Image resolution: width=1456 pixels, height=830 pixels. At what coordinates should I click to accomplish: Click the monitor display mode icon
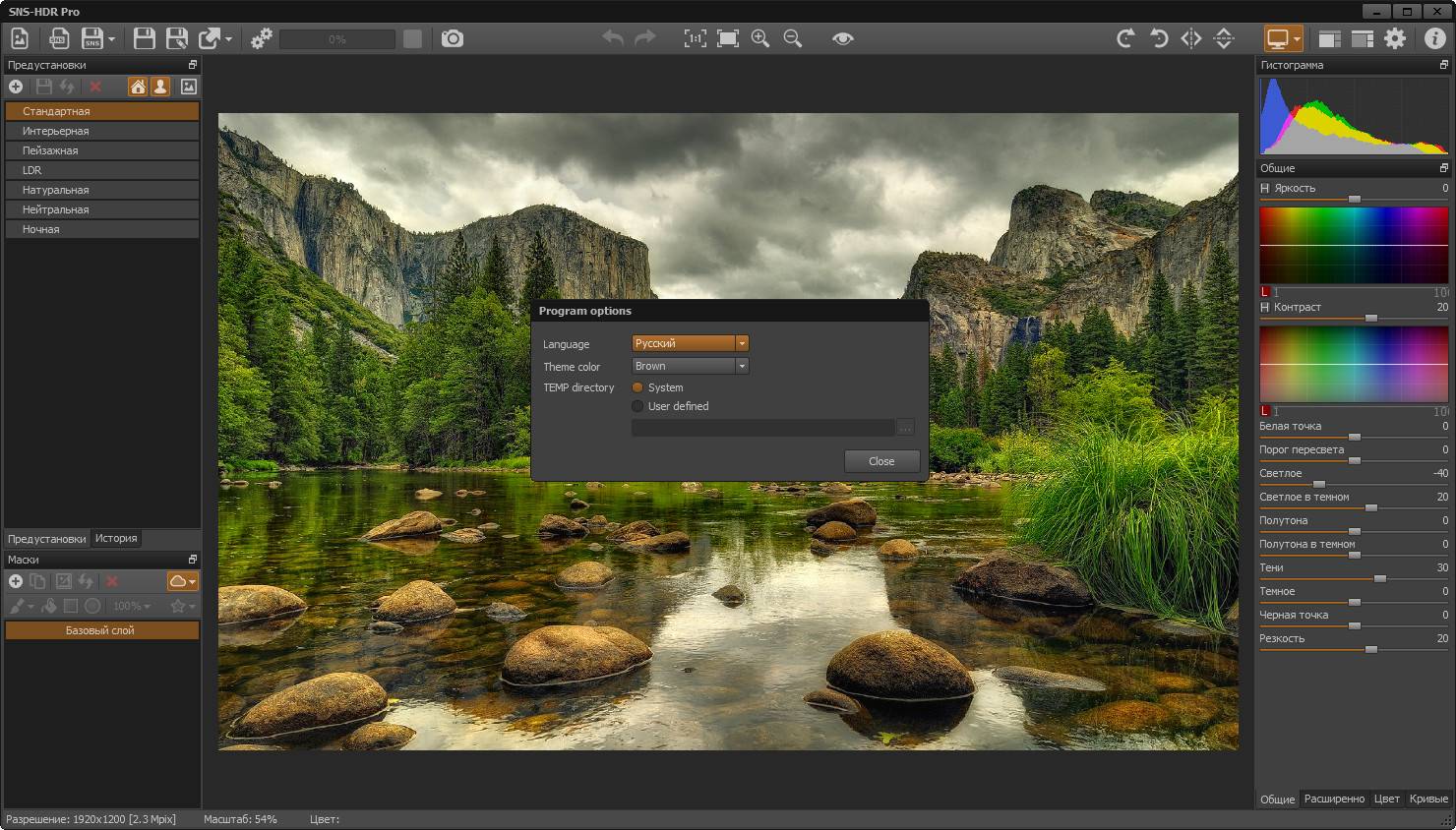coord(1277,38)
